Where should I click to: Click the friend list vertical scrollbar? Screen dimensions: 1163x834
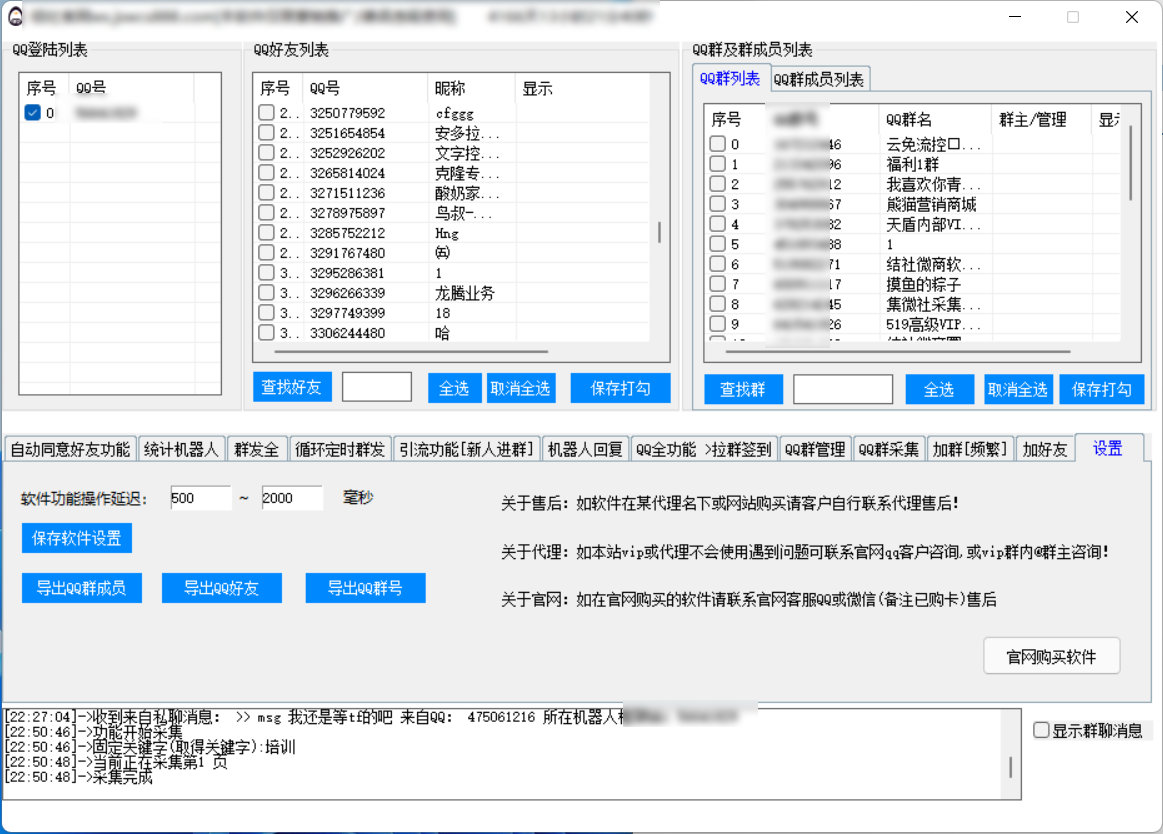658,232
